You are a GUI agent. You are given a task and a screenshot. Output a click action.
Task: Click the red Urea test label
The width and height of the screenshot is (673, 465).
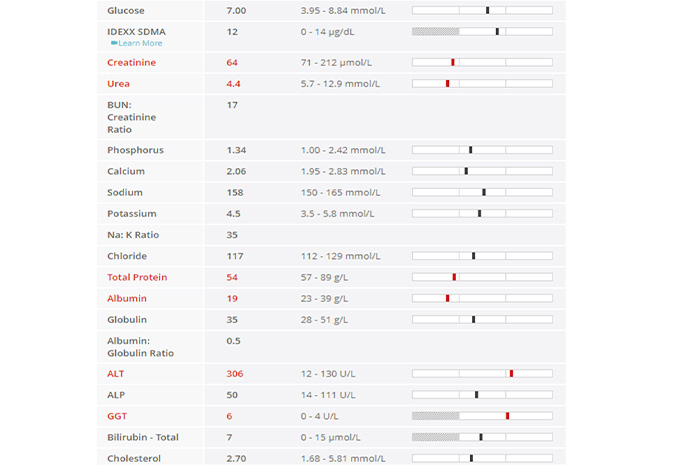[x=118, y=83]
